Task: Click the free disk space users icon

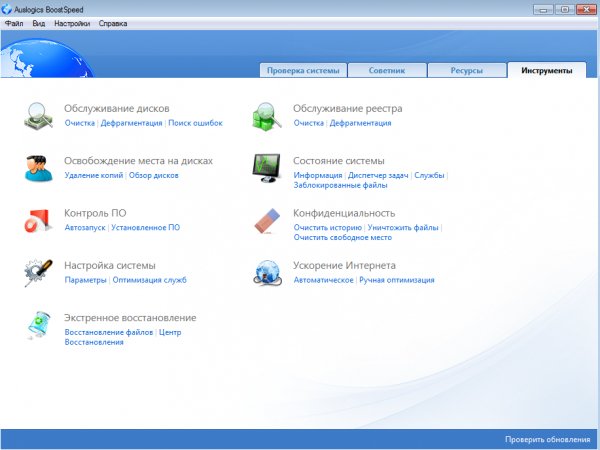Action: pos(38,168)
